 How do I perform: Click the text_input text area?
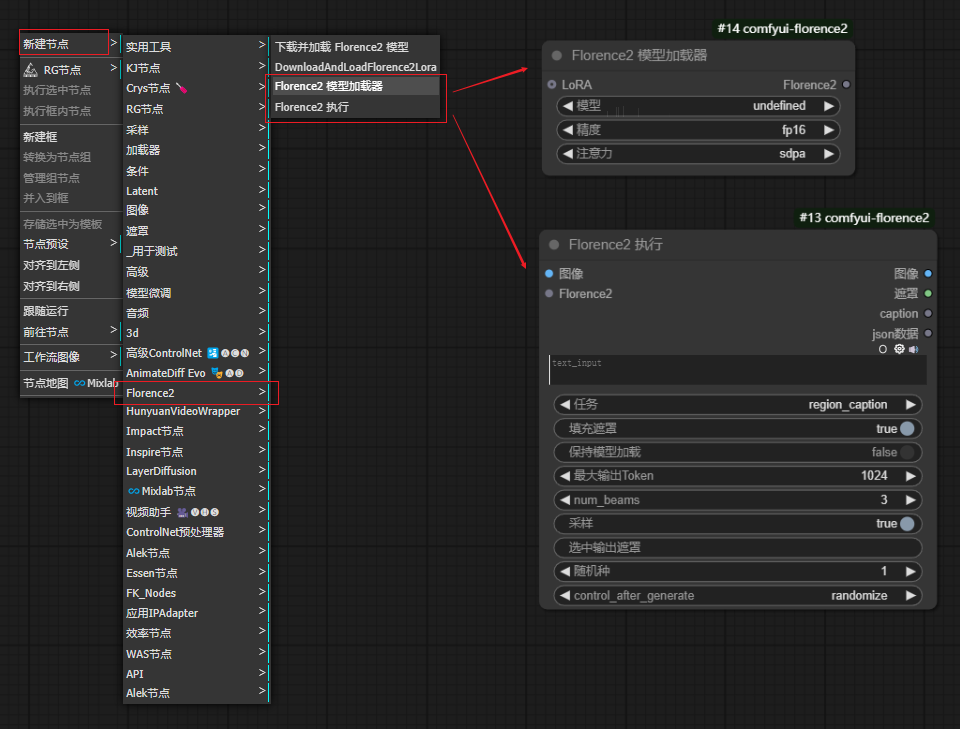pyautogui.click(x=737, y=370)
